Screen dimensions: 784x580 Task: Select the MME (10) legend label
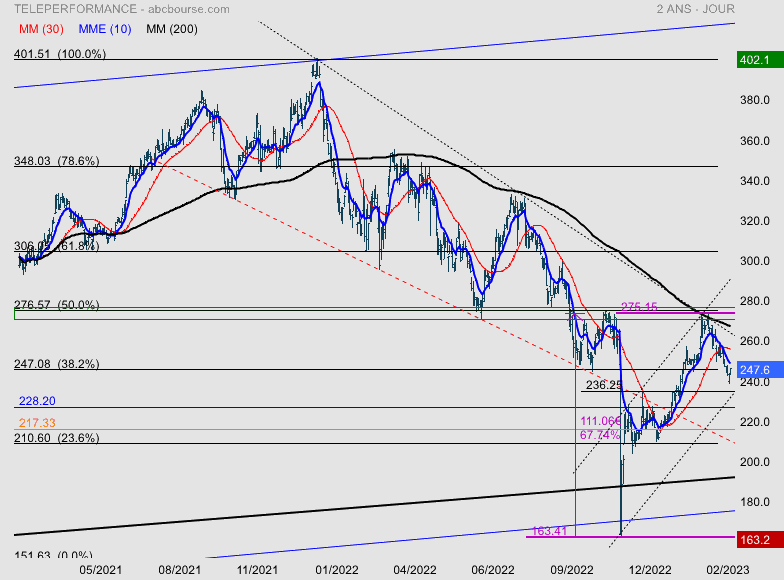(104, 29)
